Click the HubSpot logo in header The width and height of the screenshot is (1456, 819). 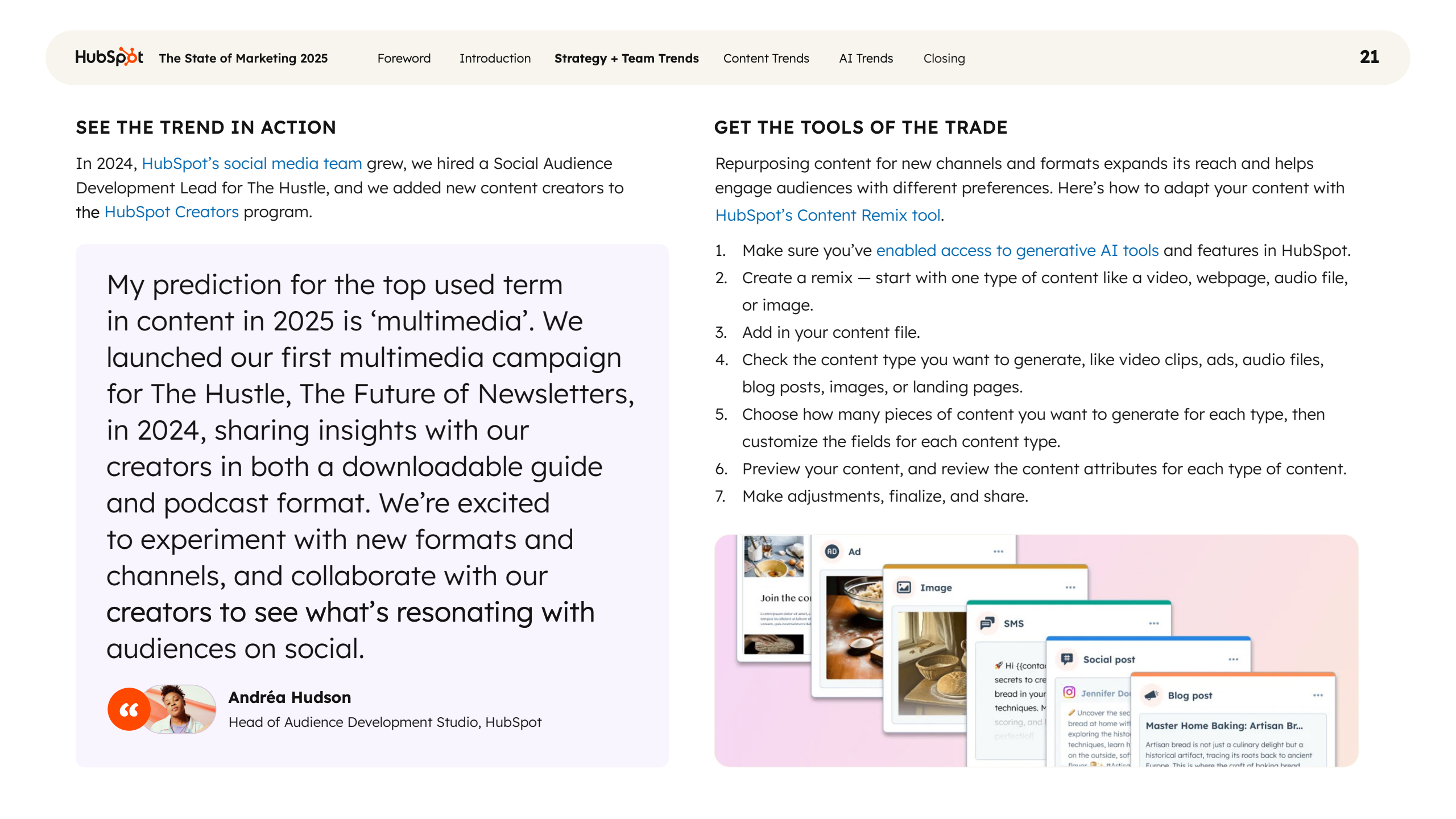click(109, 57)
